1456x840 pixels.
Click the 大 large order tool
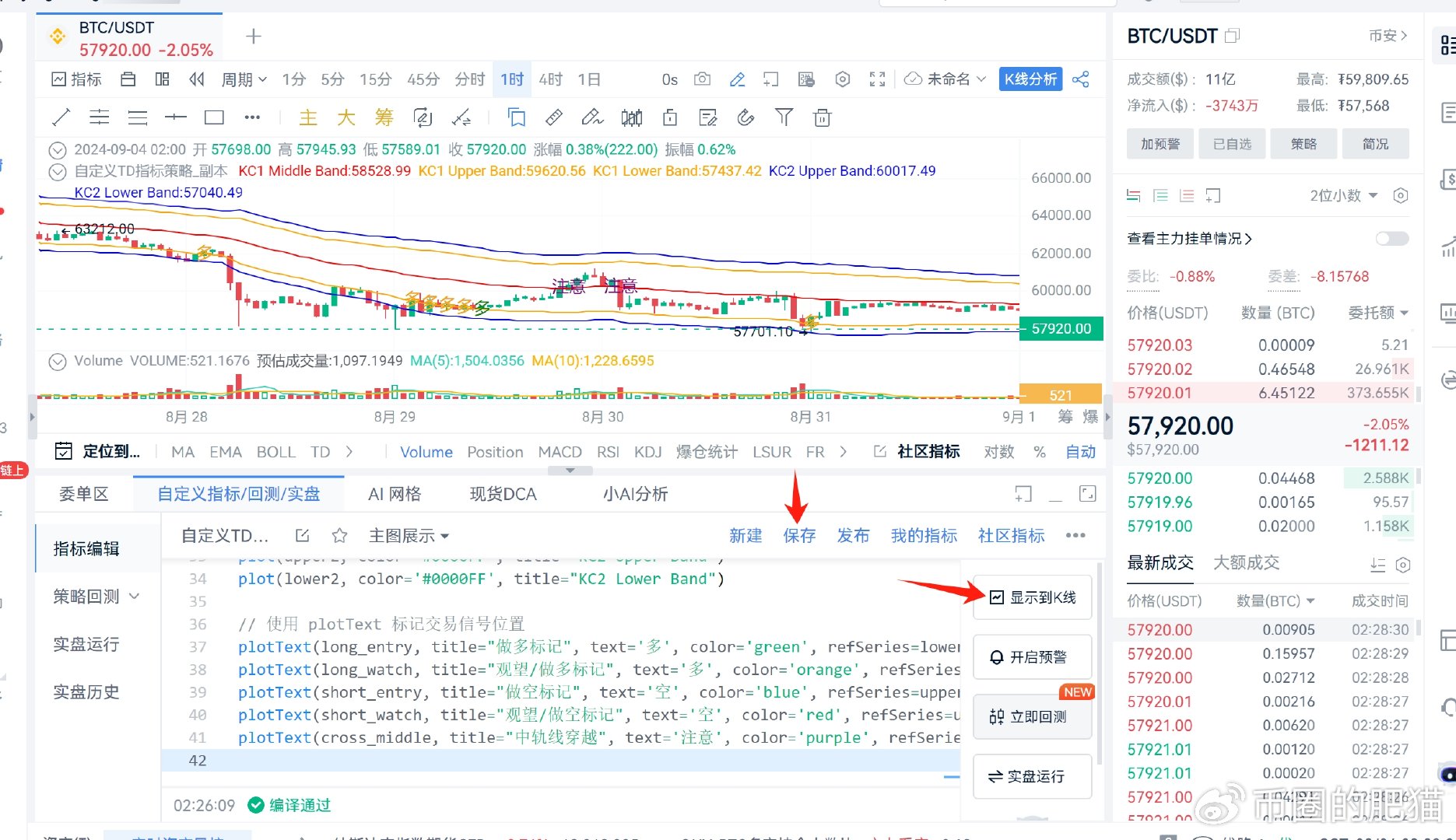click(346, 117)
